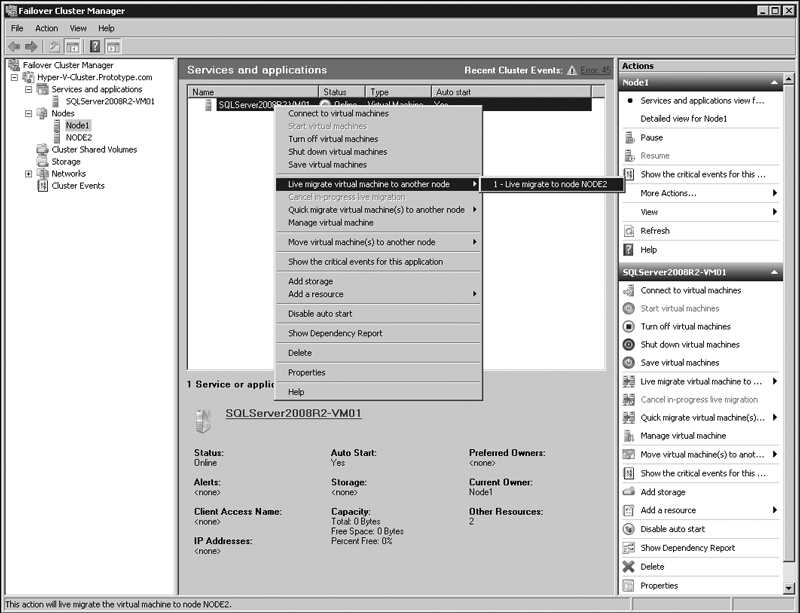Viewport: 800px width, 613px height.
Task: Expand Add a resource submenu in Actions pane
Action: 774,510
